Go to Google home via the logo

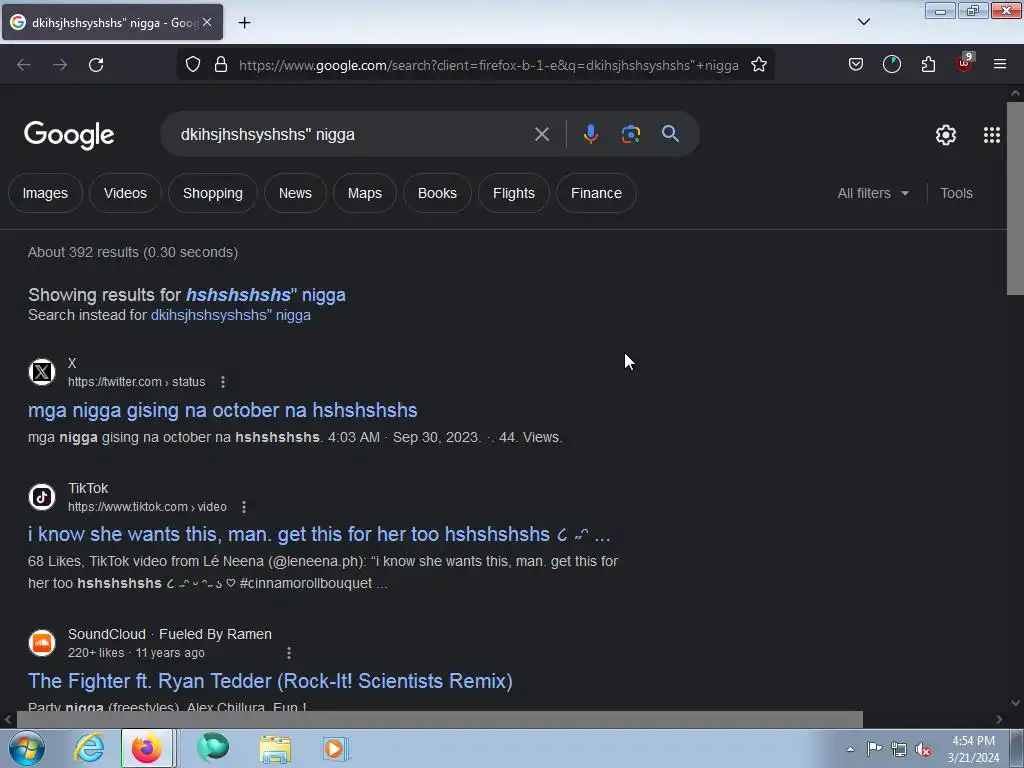tap(69, 135)
